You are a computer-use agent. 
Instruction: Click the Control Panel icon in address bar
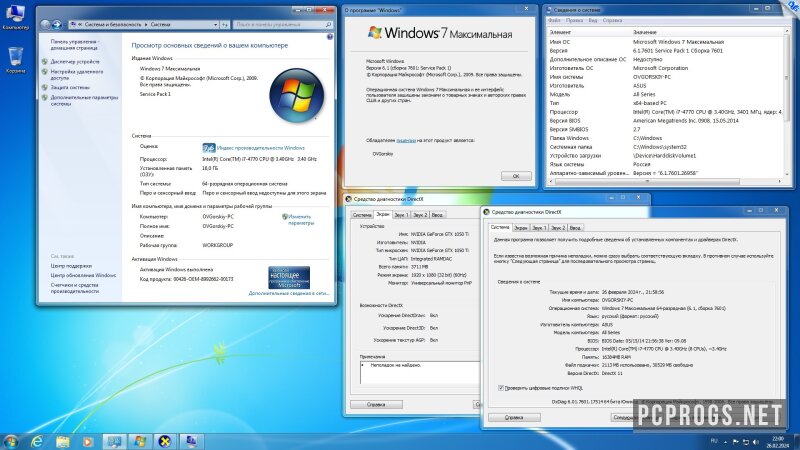[73, 24]
